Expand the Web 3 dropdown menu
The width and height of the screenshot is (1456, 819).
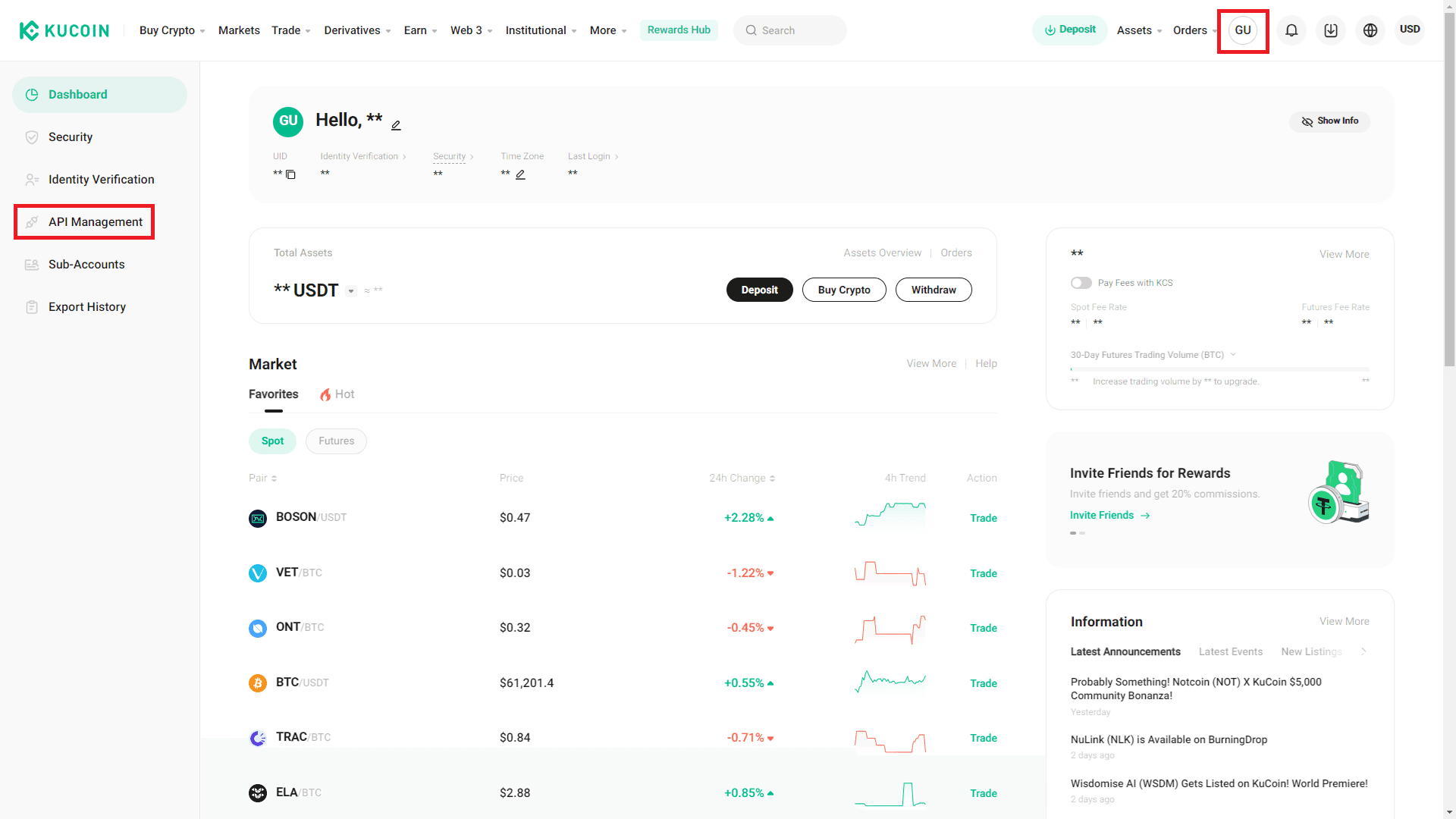click(471, 30)
